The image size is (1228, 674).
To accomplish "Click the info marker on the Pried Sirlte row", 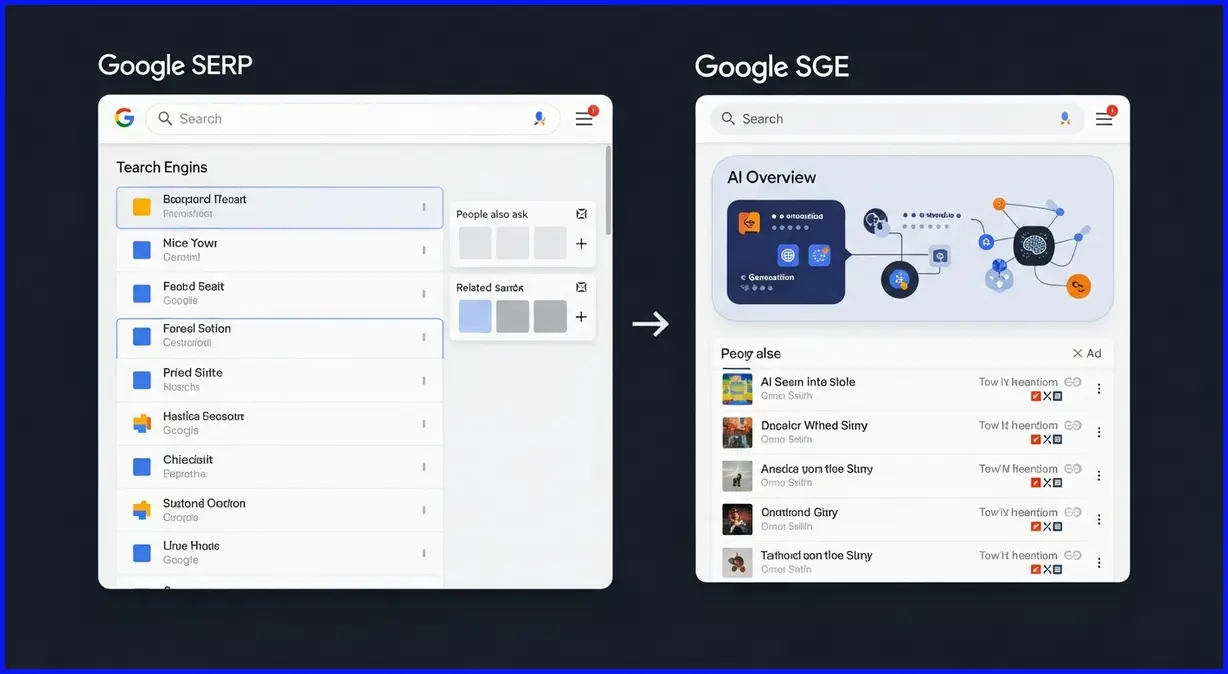I will pos(424,380).
